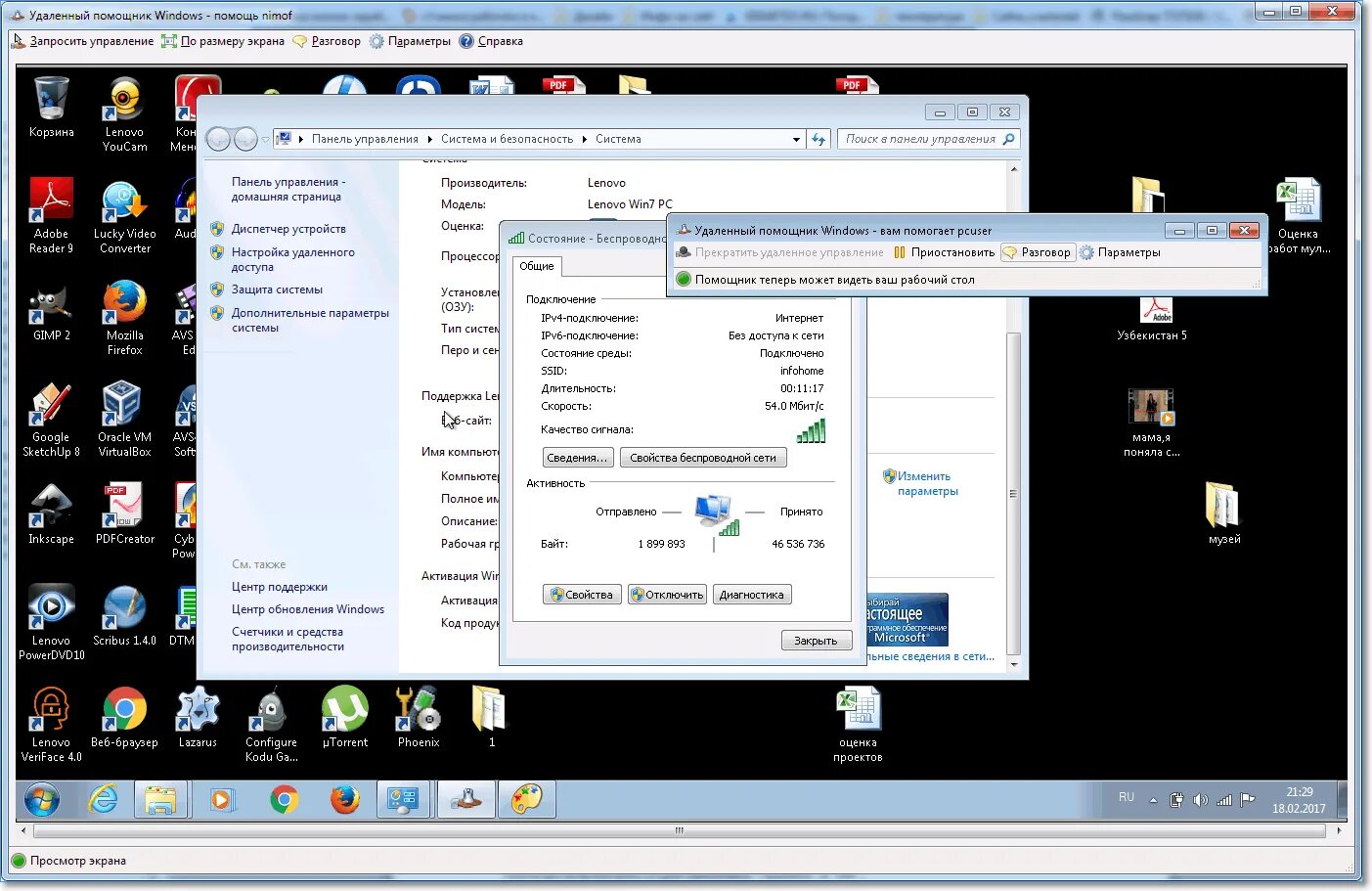
Task: Open the Oracle VM VirtualBox icon
Action: tap(124, 420)
